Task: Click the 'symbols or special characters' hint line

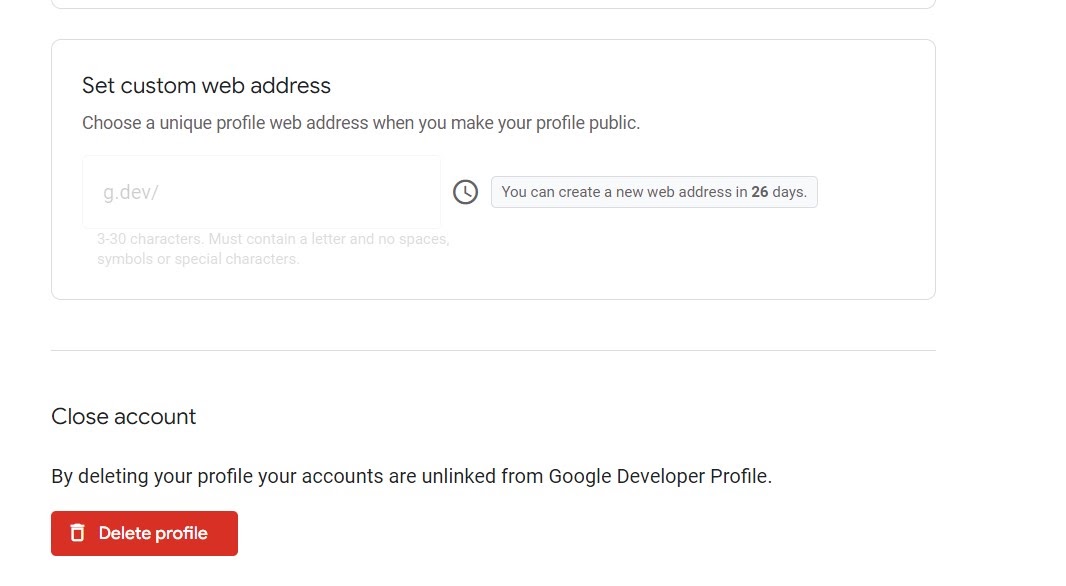Action: click(x=198, y=259)
